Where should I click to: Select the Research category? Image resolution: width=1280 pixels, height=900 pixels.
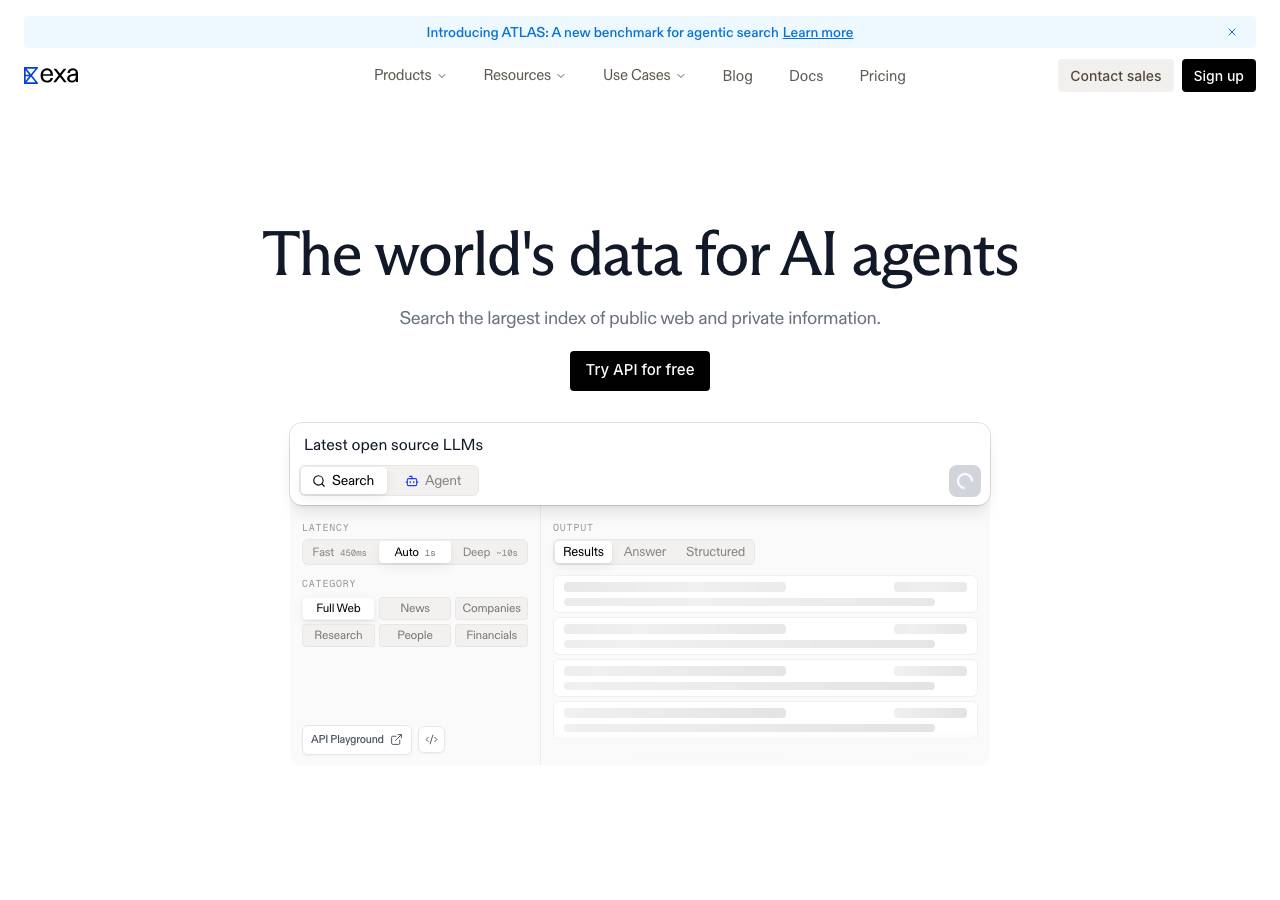(x=338, y=635)
